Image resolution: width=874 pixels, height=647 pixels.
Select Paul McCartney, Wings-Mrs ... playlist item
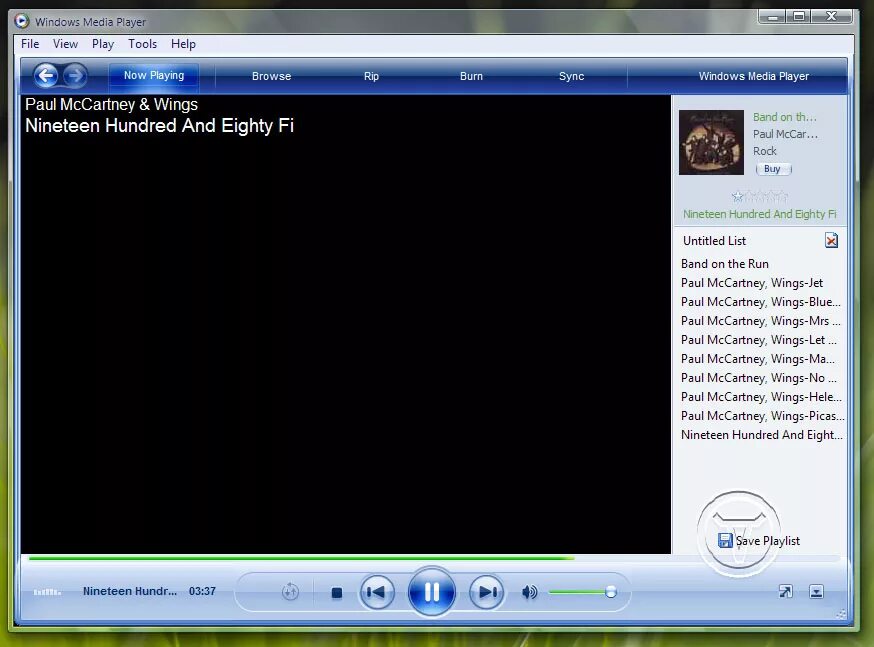tap(760, 320)
